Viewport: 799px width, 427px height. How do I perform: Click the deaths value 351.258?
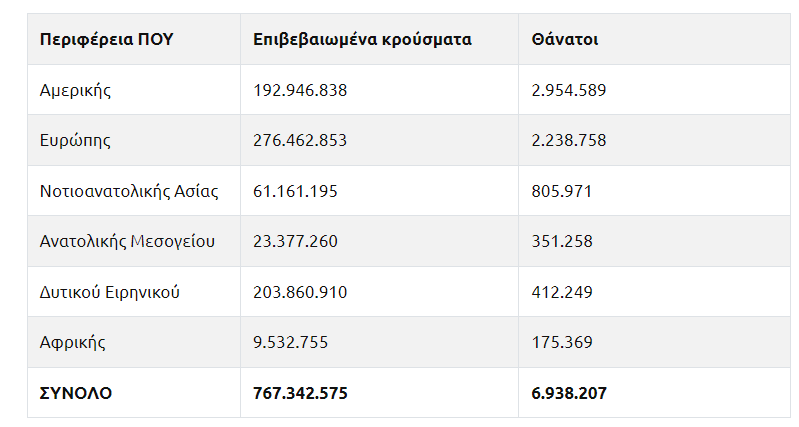[562, 241]
